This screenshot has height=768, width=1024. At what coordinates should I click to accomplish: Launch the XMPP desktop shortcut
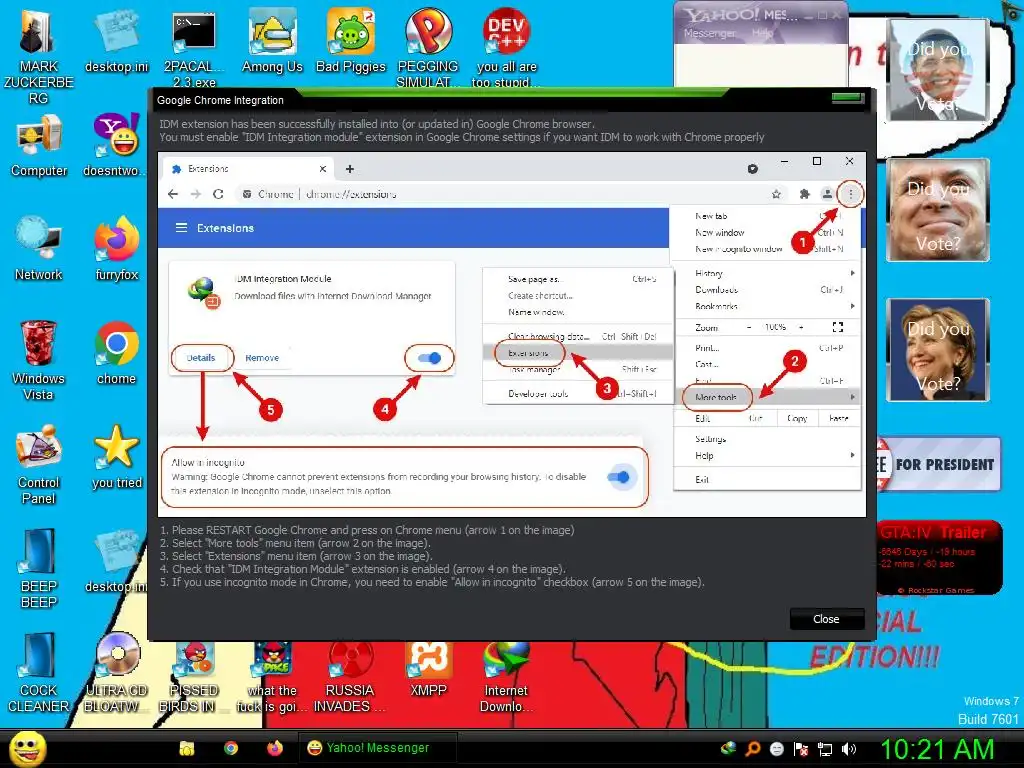coord(428,669)
